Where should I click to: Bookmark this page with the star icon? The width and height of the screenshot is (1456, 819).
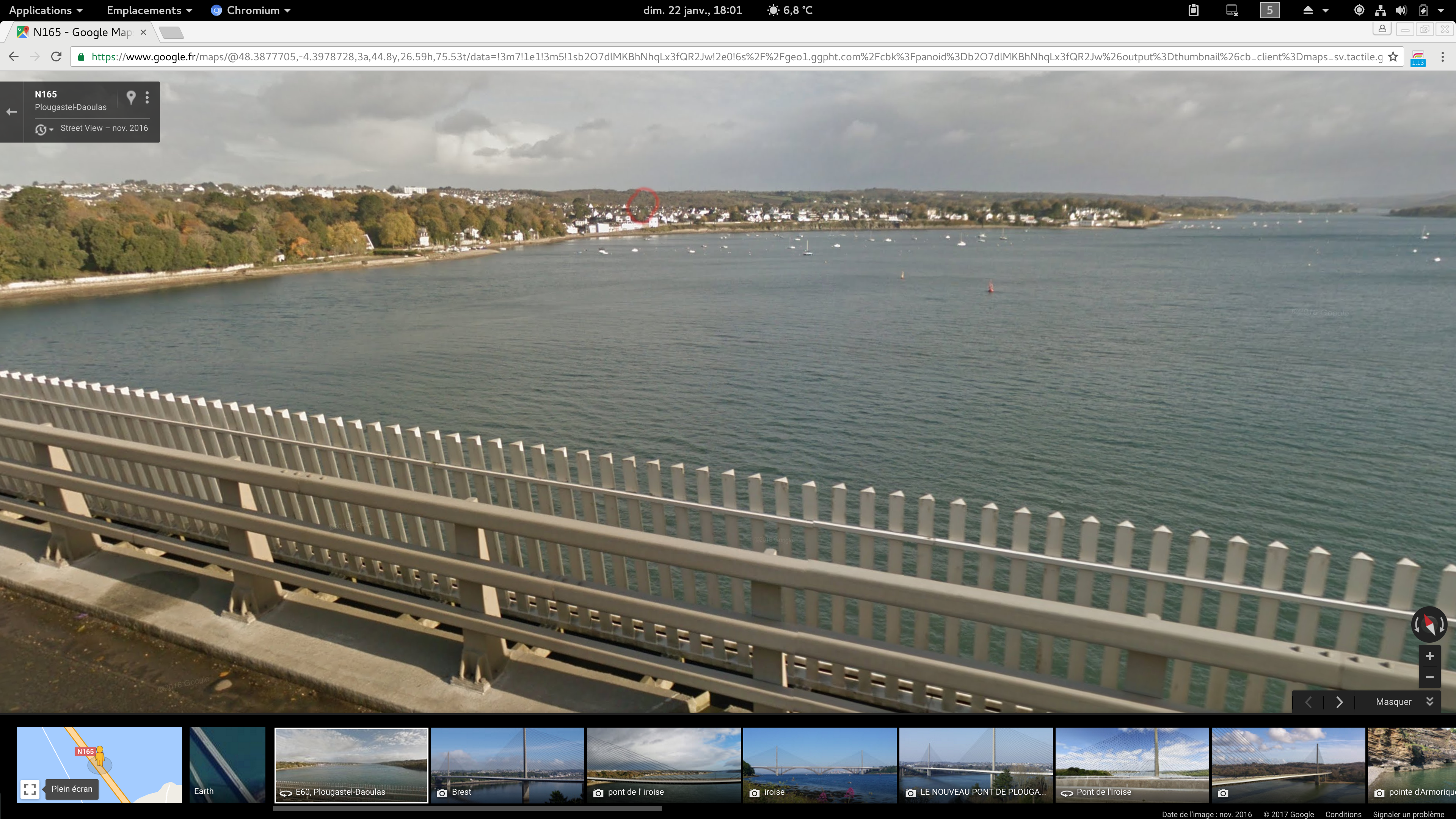[1393, 56]
